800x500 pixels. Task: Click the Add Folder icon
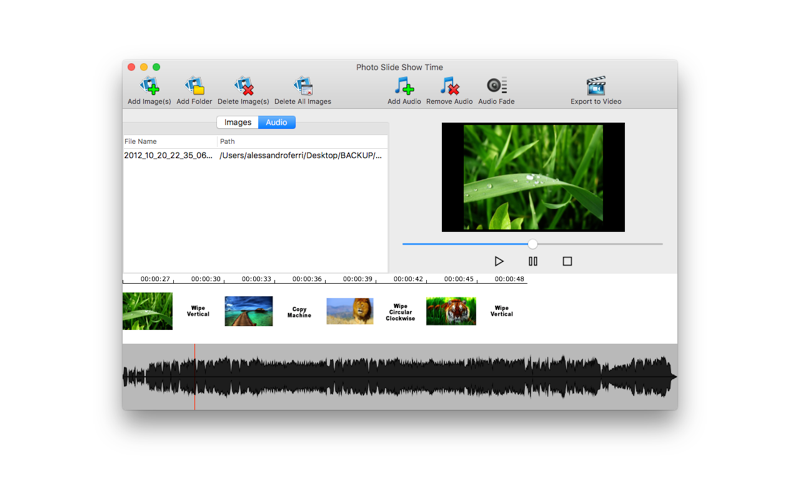(194, 87)
